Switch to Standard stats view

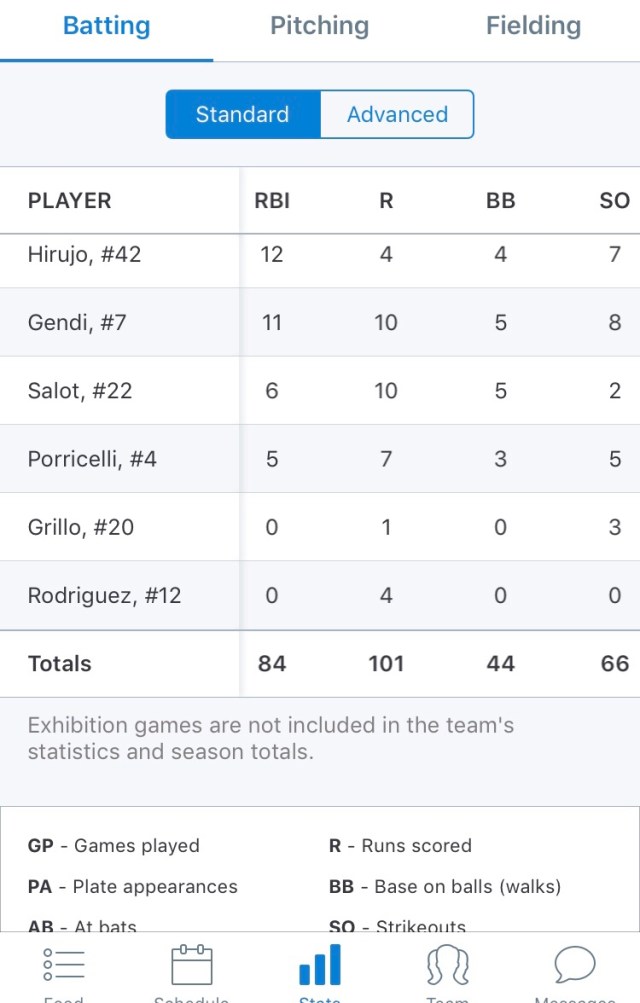tap(243, 114)
